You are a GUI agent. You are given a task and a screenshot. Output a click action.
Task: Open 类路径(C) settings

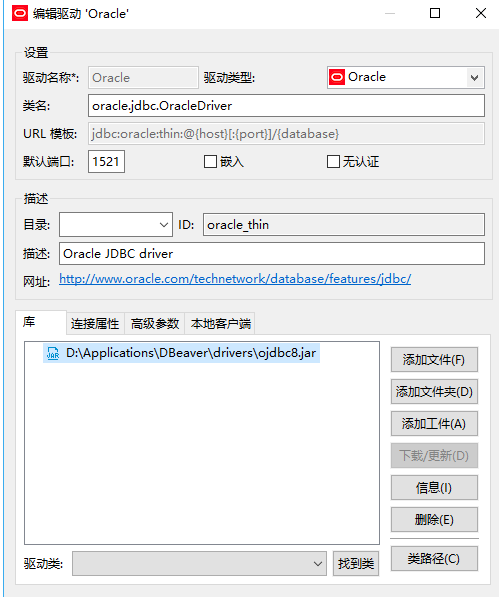[434, 559]
